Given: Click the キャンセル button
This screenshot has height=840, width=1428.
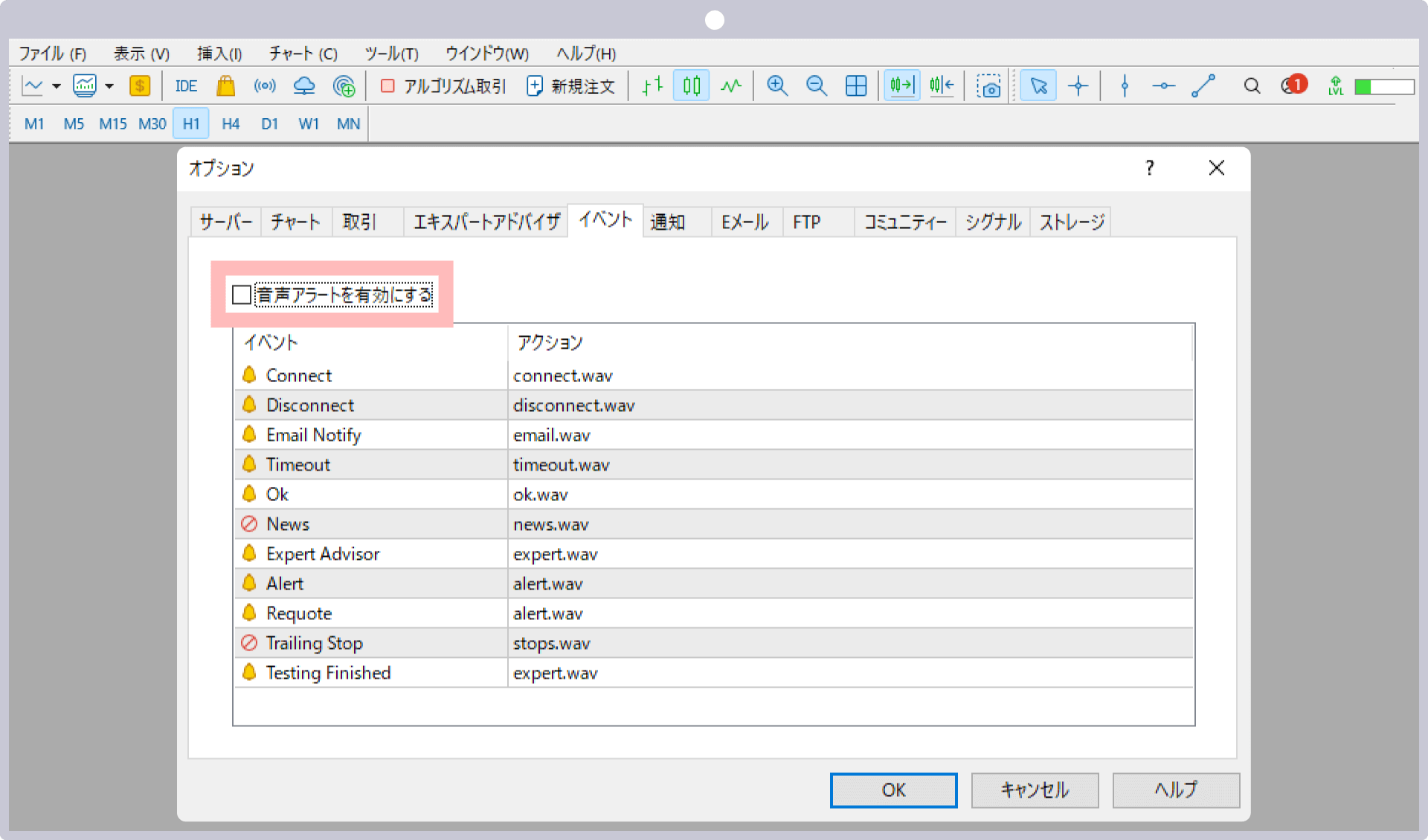Looking at the screenshot, I should (1035, 789).
